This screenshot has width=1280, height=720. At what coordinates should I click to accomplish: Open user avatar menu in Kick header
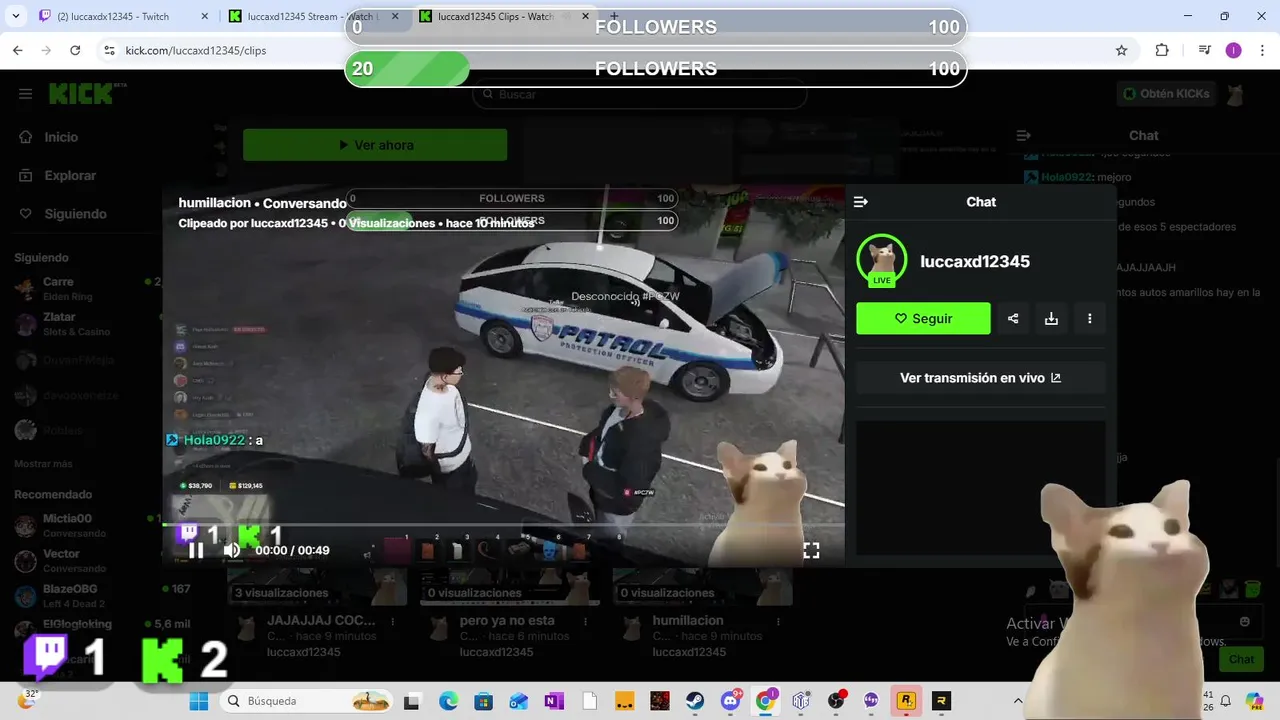tap(1236, 94)
